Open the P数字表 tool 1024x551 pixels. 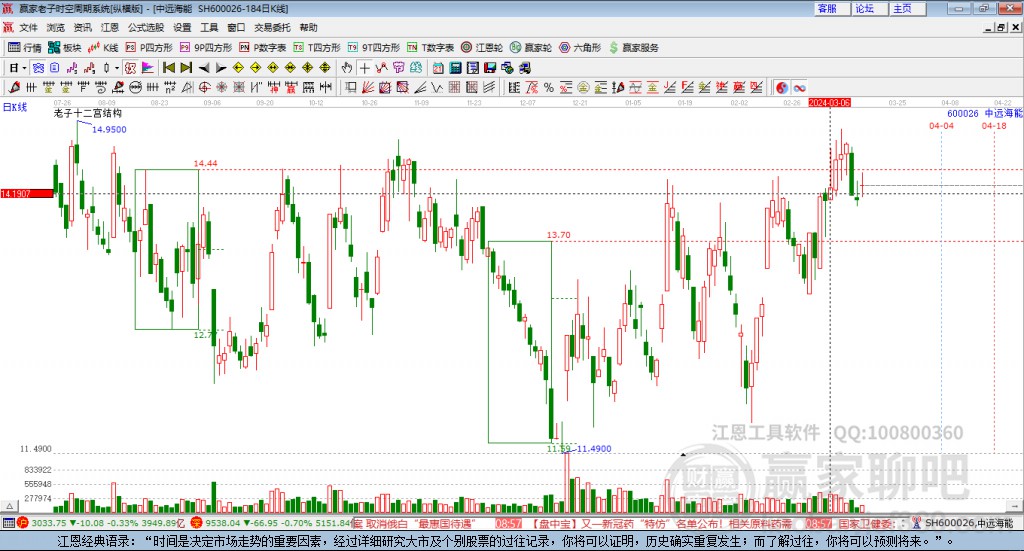point(263,48)
